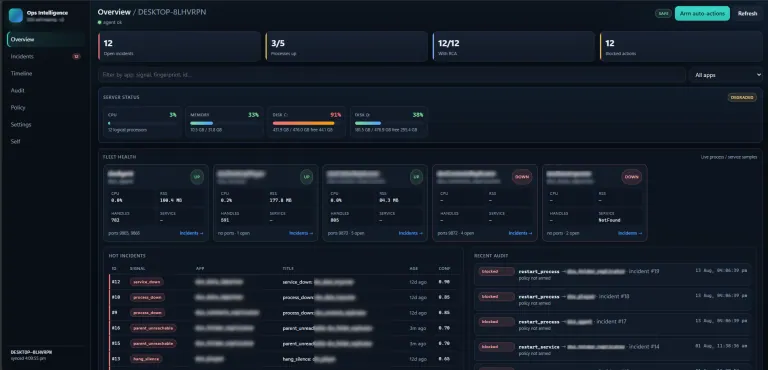768x370 pixels.
Task: Click UP badge on card with RSS 177.8 MB
Action: (x=307, y=177)
